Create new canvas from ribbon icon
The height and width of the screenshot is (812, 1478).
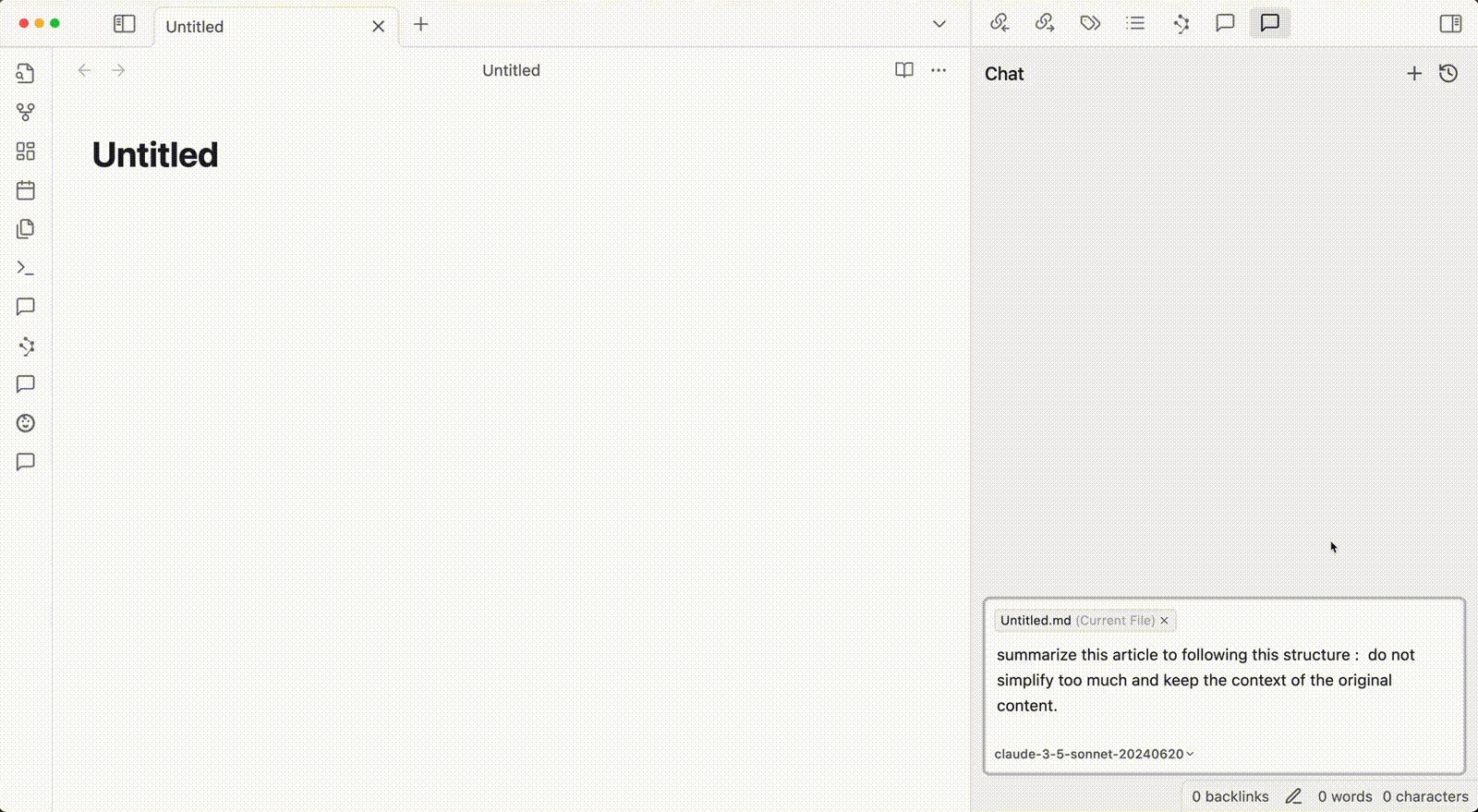26,151
